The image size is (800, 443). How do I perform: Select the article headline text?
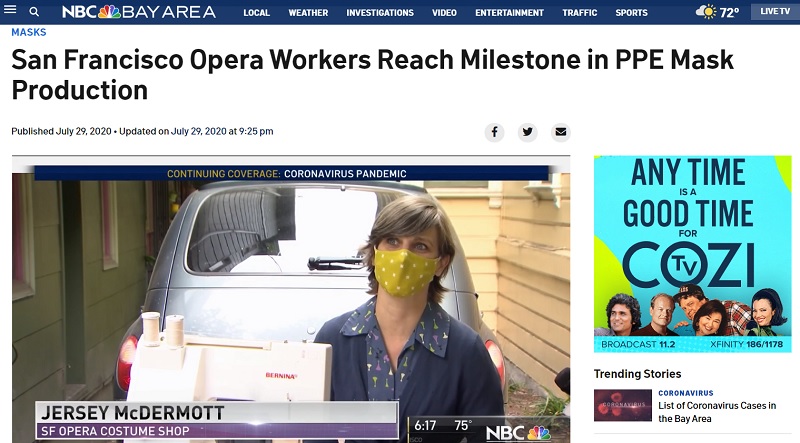click(x=372, y=75)
